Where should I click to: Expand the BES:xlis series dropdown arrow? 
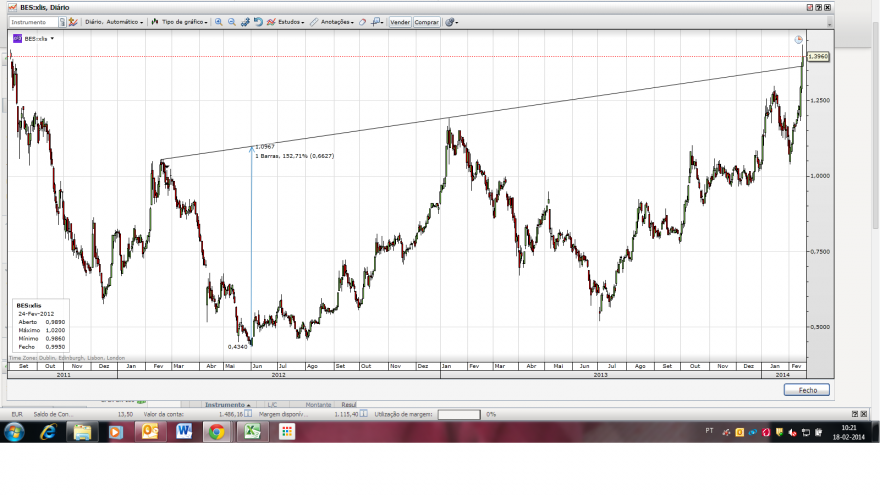52,39
